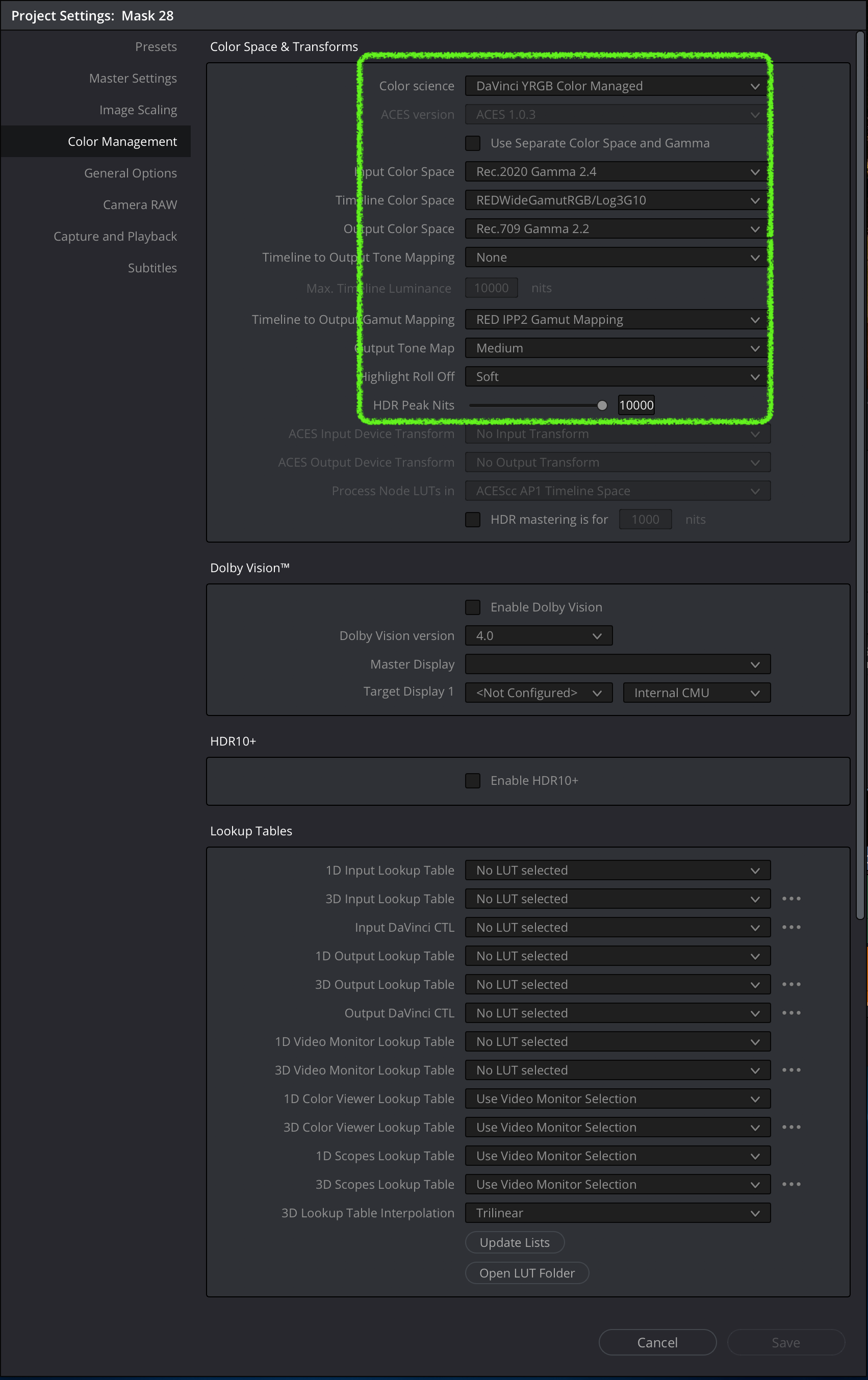Open 1D Scopes Lookup Table dropdown
This screenshot has width=868, height=1380.
coord(618,1155)
